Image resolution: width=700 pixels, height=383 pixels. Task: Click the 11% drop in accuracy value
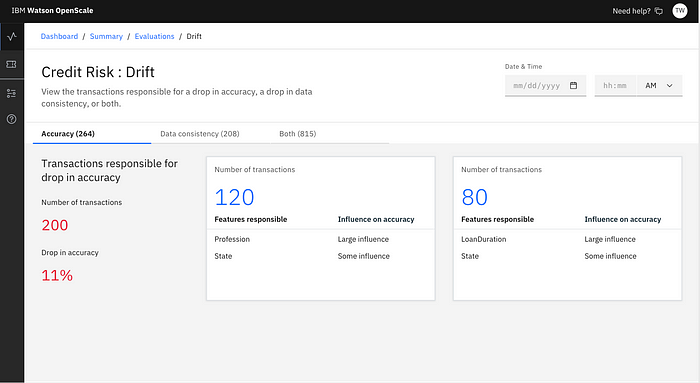[x=57, y=275]
